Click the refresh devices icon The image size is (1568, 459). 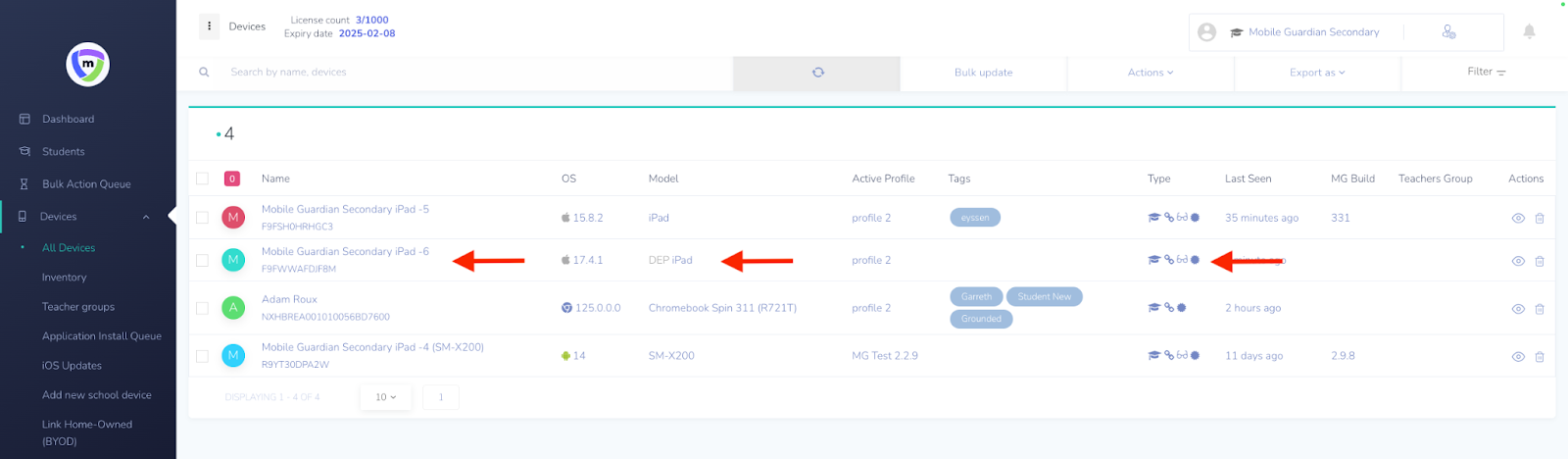(x=817, y=73)
